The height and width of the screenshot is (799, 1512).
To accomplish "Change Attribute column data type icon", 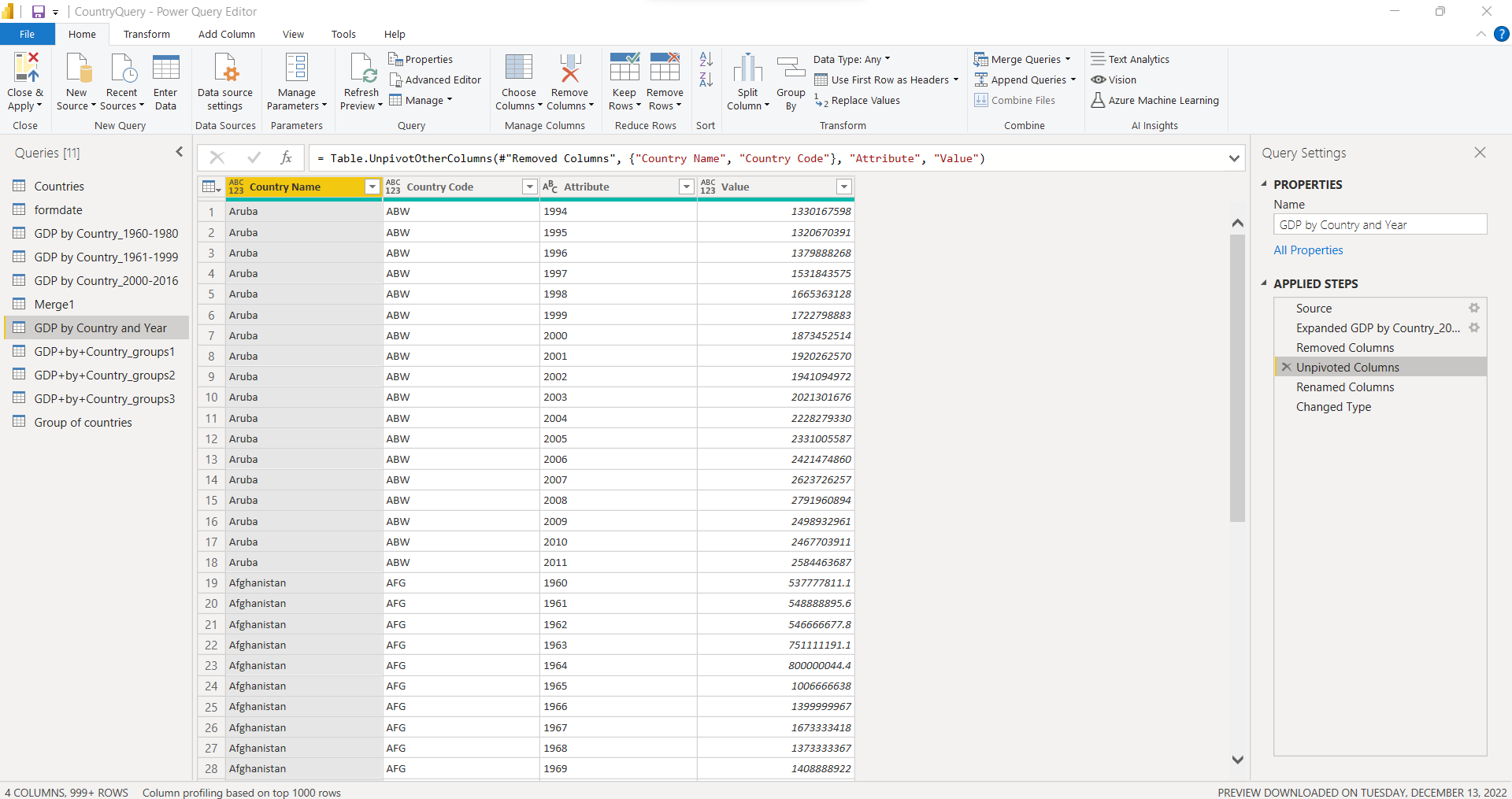I will [x=550, y=187].
